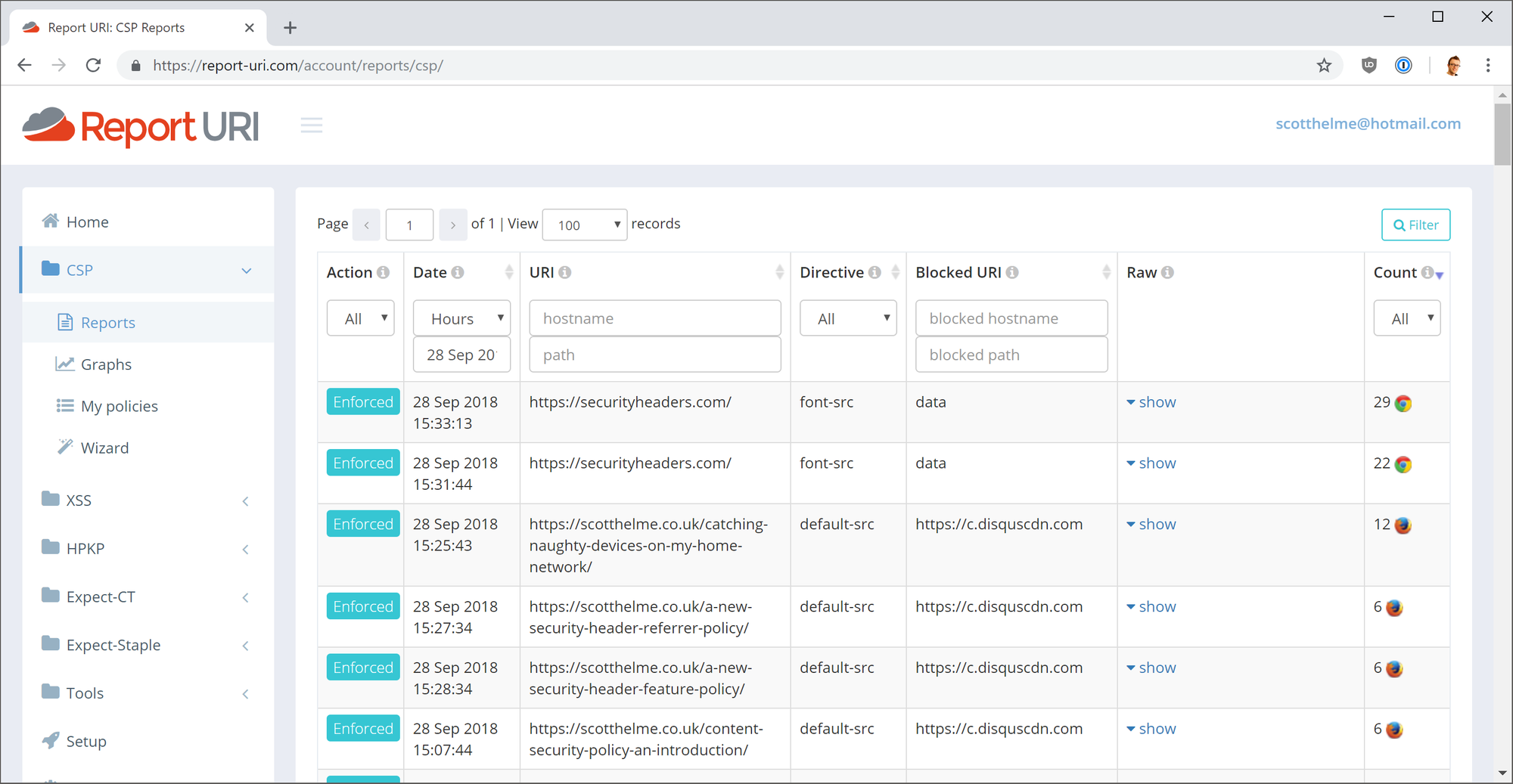Reload the page using the refresh icon
This screenshot has width=1513, height=784.
click(x=93, y=66)
